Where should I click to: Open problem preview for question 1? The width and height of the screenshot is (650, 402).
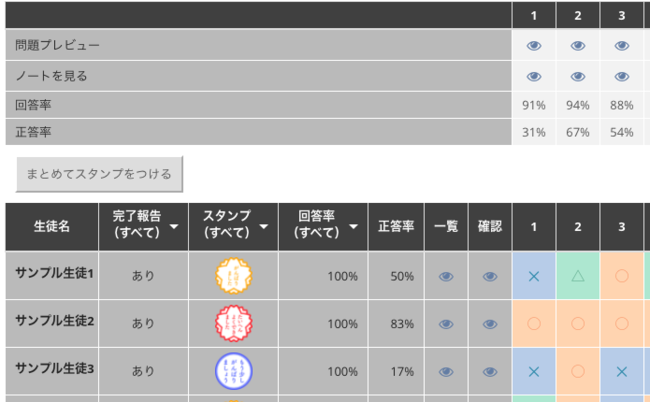pos(534,46)
